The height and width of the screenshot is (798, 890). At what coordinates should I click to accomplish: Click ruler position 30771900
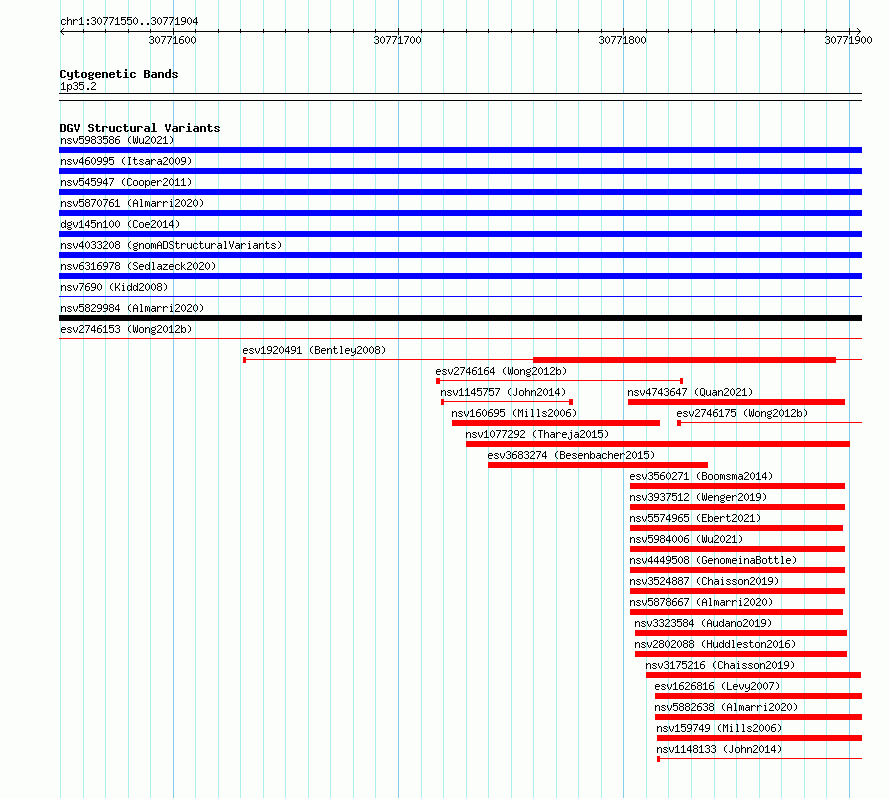point(848,40)
